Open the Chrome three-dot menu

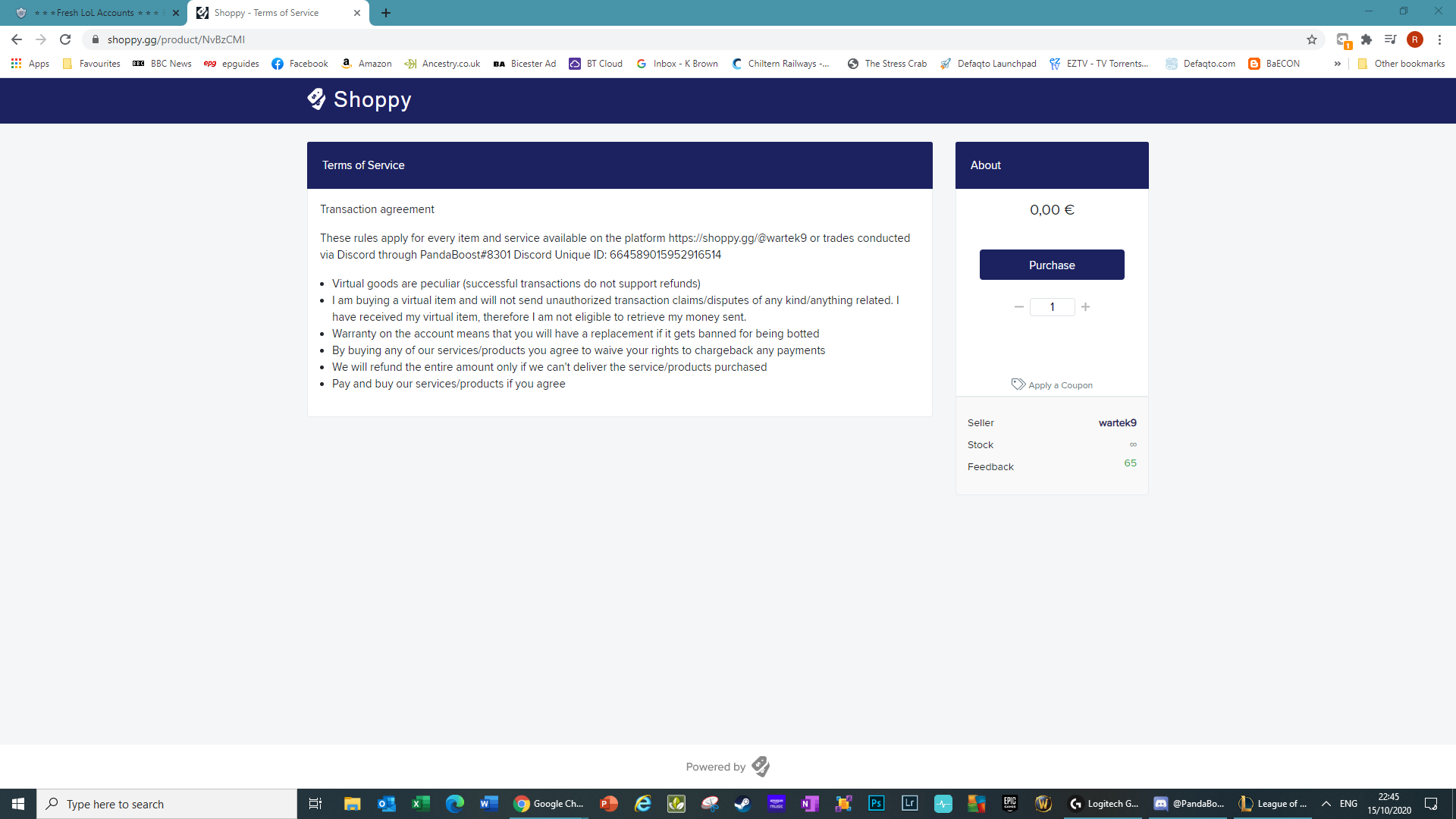tap(1439, 39)
